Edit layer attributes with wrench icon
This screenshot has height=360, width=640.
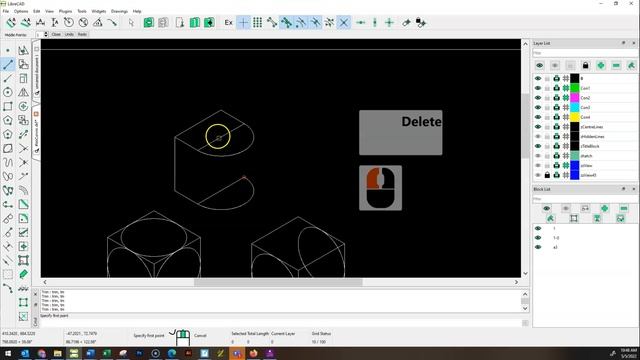click(x=631, y=65)
